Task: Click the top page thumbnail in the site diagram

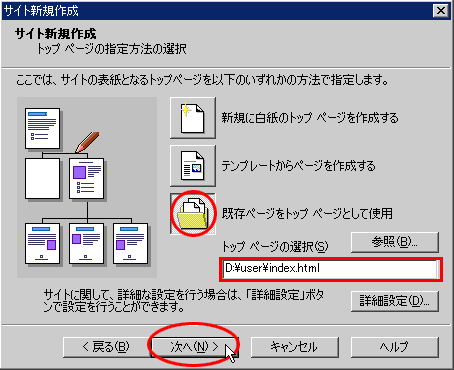Action: coord(42,128)
